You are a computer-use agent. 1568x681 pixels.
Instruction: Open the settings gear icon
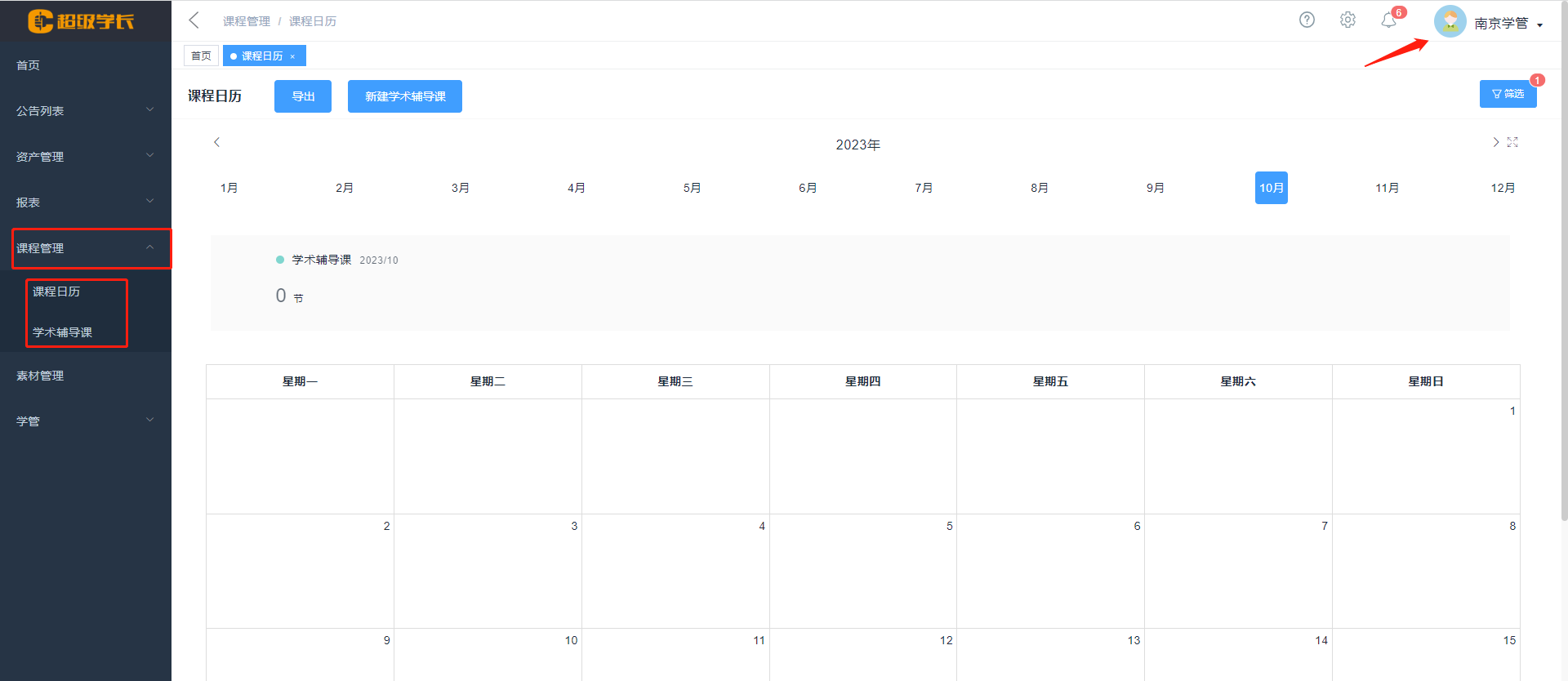click(x=1347, y=20)
